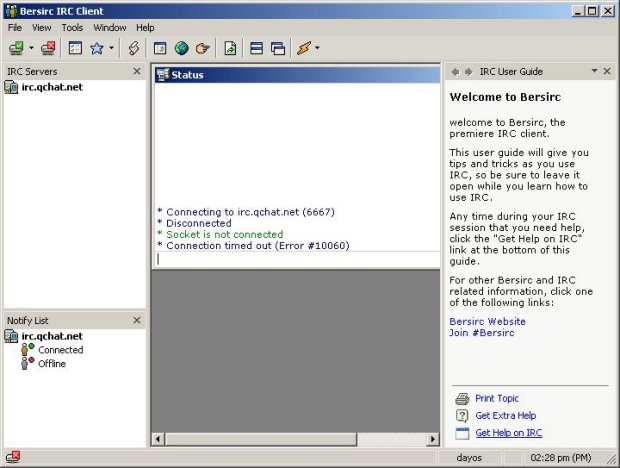
Task: Select the Offline group in Notify List
Action: pos(51,364)
